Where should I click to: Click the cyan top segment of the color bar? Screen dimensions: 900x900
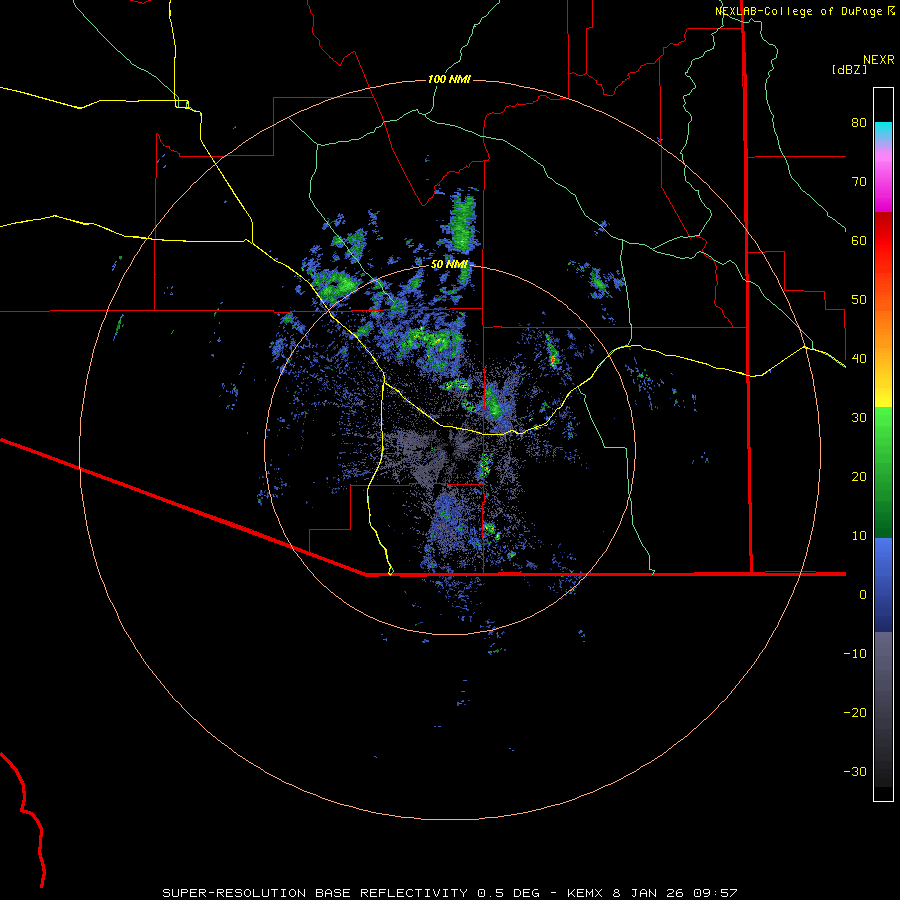click(883, 129)
